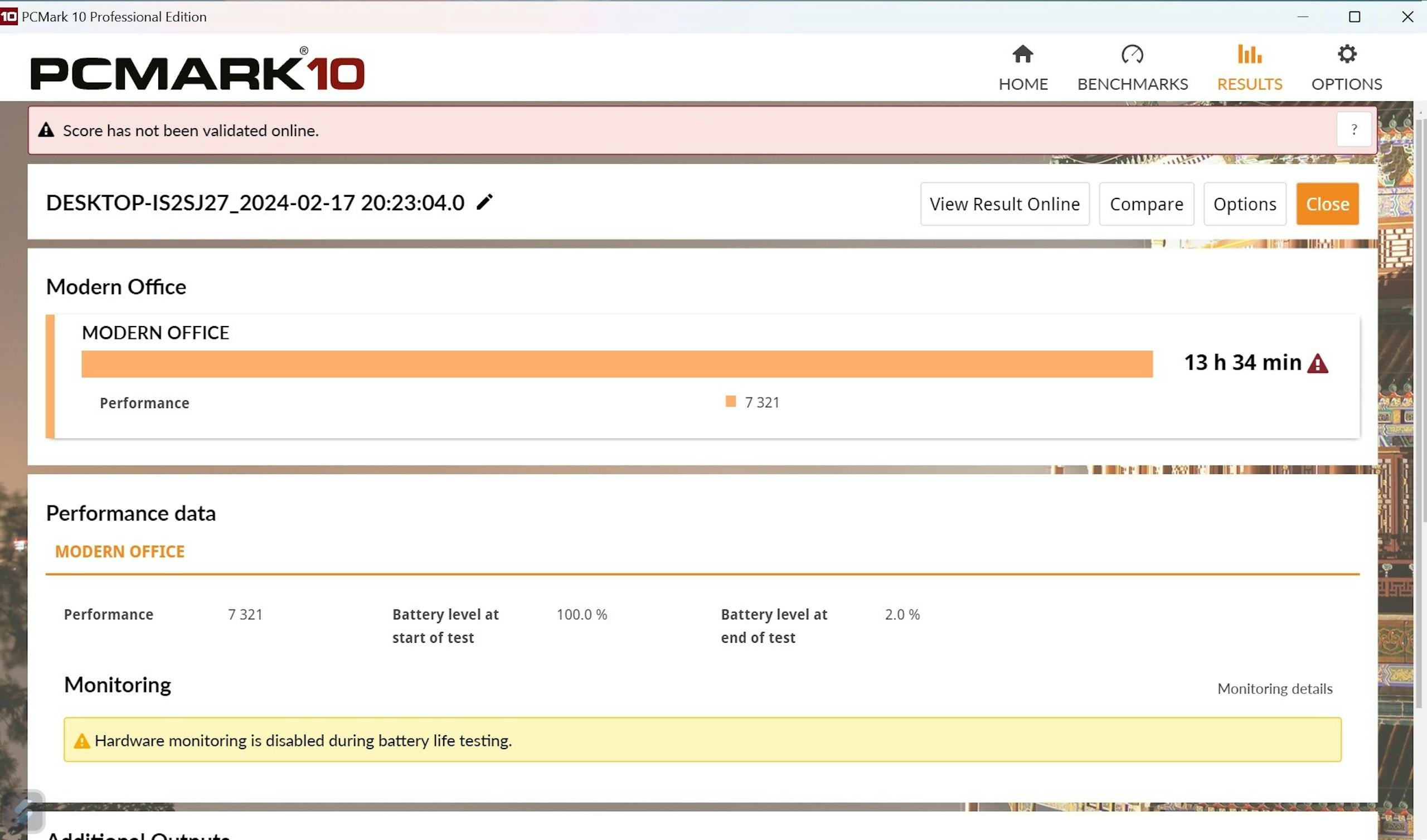Click the 100.0 % battery start value
The image size is (1427, 840).
coord(581,615)
